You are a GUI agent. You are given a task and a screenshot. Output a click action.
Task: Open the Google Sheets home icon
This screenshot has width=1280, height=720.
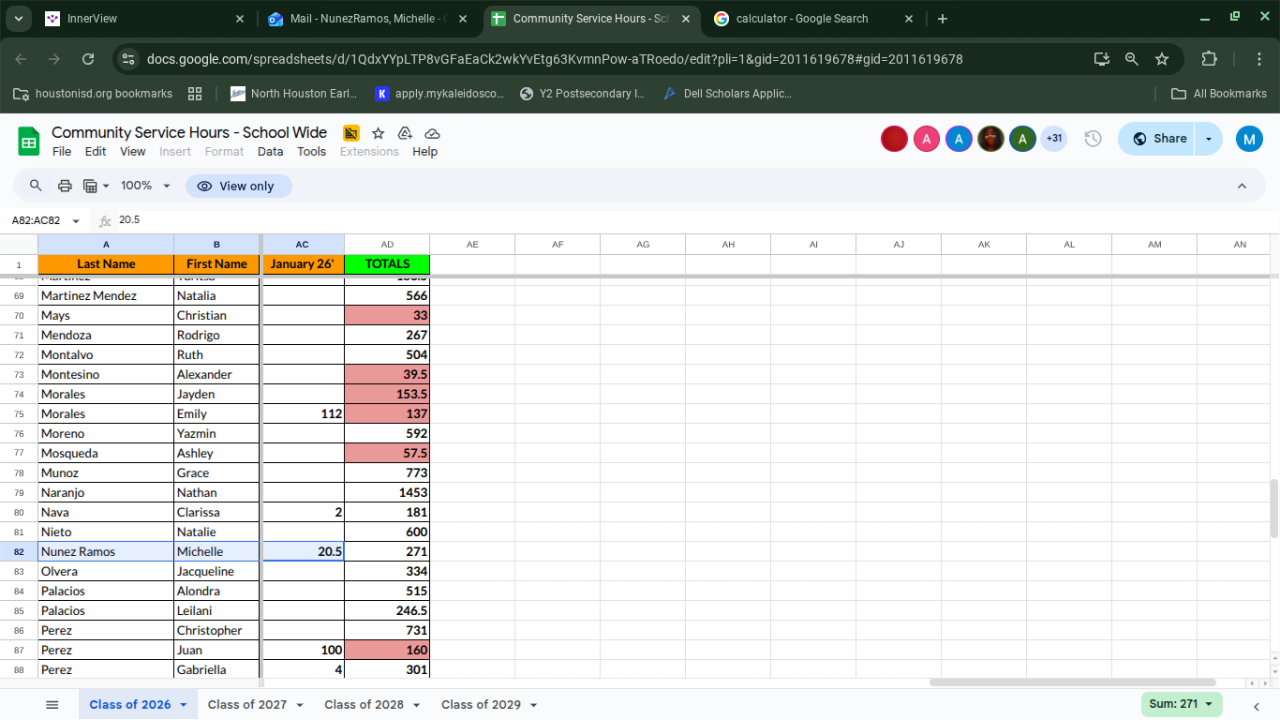click(x=29, y=141)
